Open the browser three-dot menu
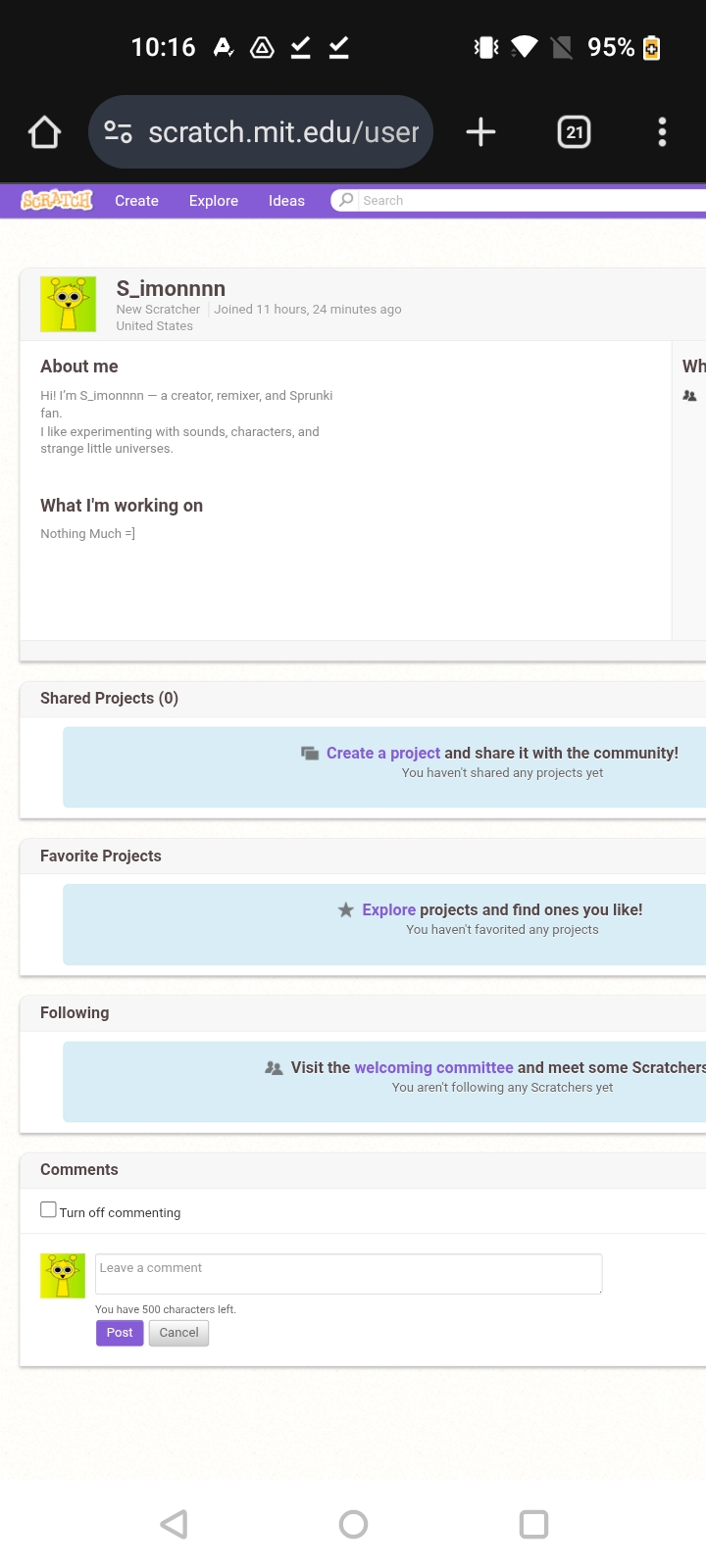The image size is (706, 1568). (x=662, y=132)
